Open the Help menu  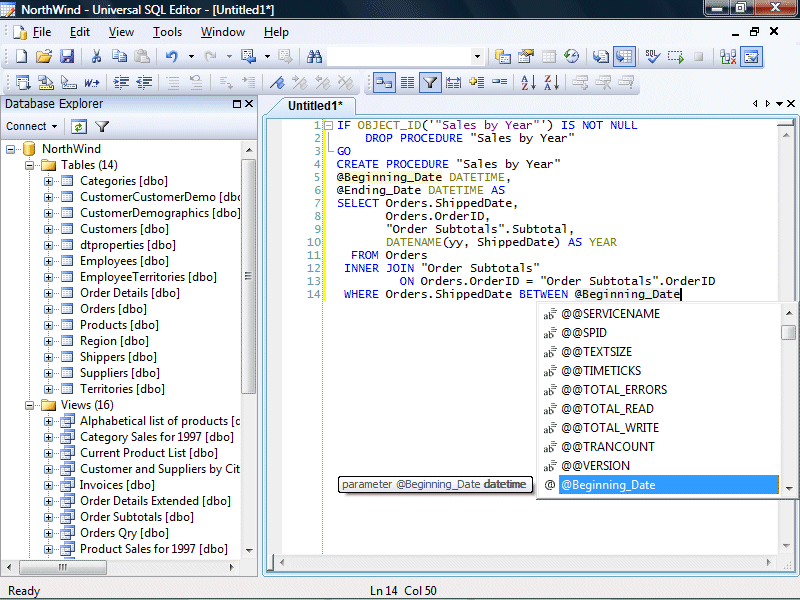tap(276, 32)
